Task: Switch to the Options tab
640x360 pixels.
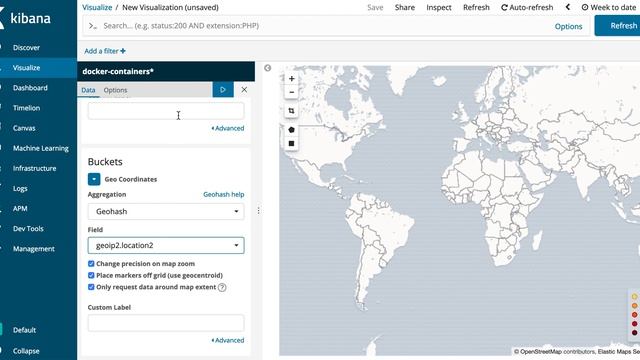Action: point(115,90)
